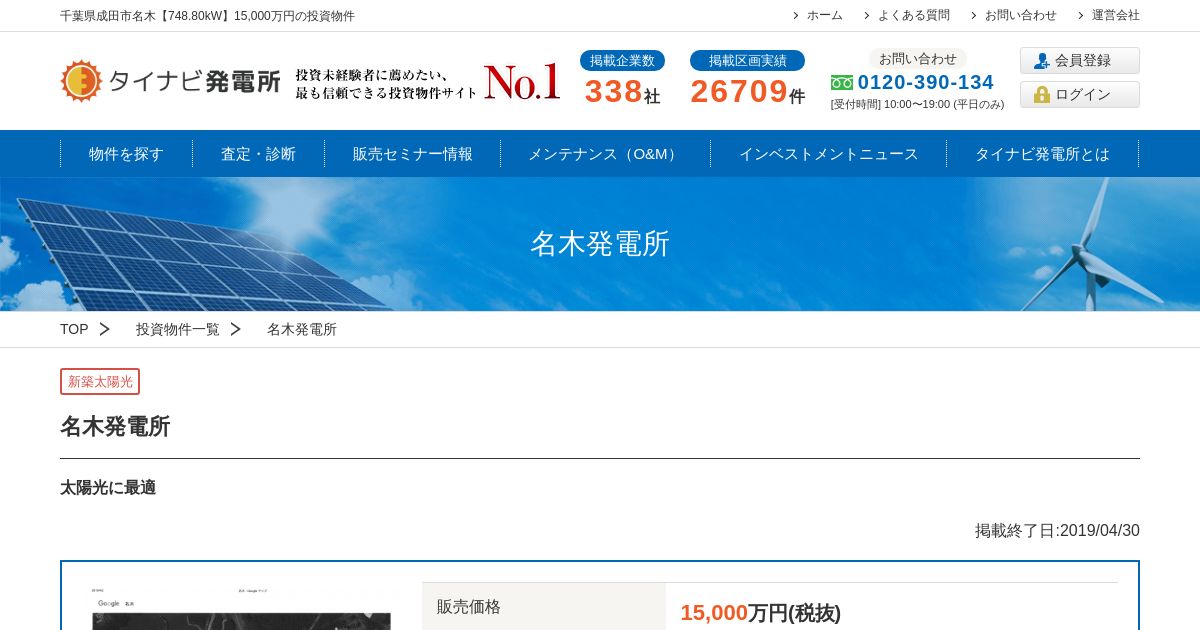The image size is (1200, 630).
Task: Click the Tainabi 発電所 sun logo
Action: click(81, 81)
